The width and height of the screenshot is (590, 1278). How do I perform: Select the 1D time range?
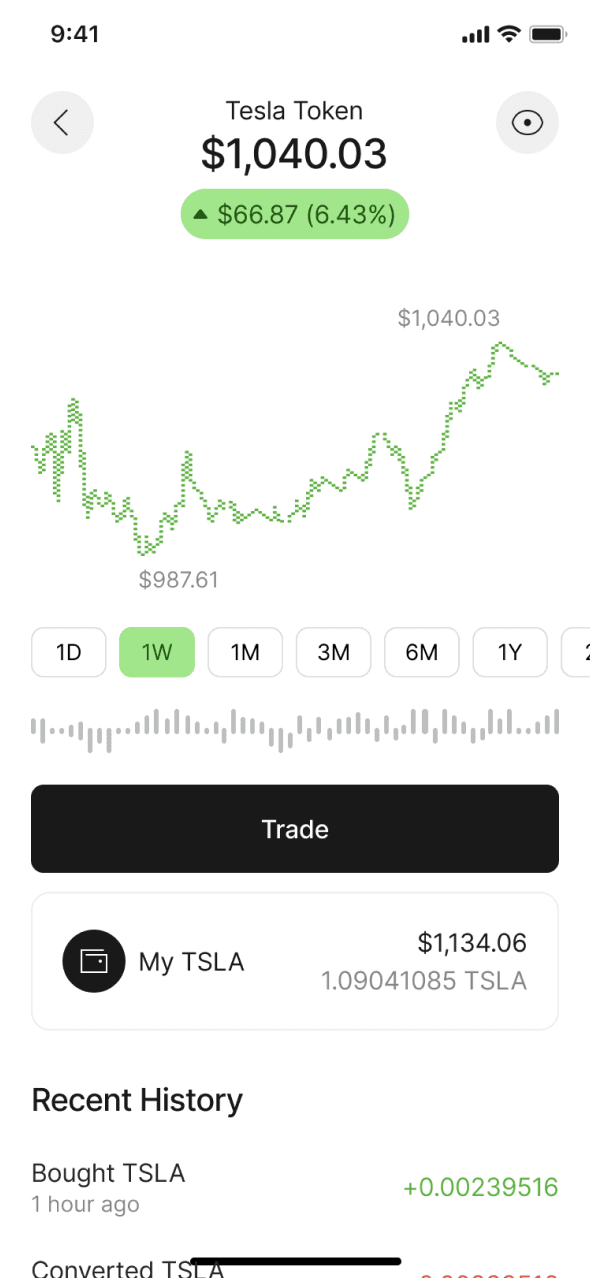click(x=68, y=653)
